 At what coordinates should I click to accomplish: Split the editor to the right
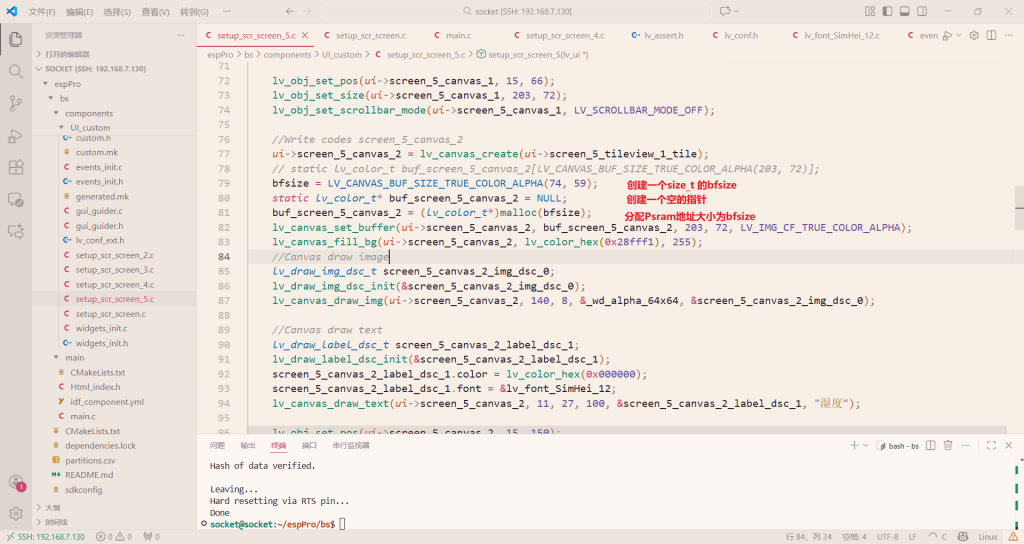click(990, 35)
